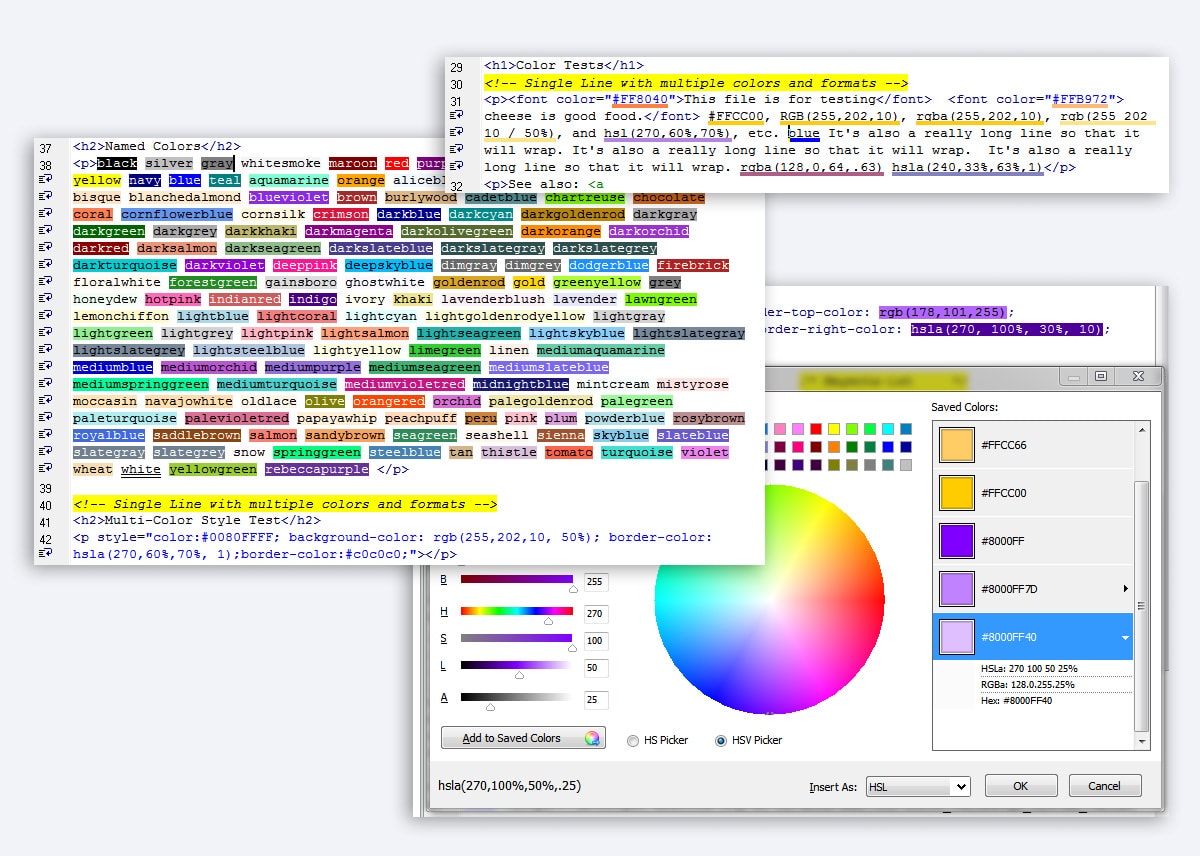
Task: Select the #8000FF saved color swatch
Action: click(957, 541)
